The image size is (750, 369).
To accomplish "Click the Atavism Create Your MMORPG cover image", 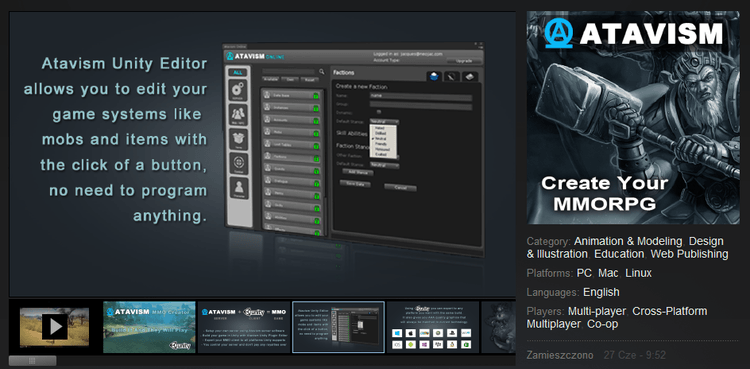I will [633, 118].
